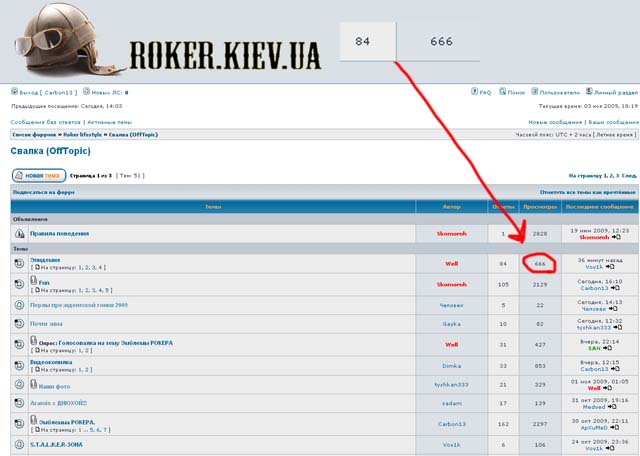This screenshot has width=640, height=456.
Task: Go to Список форумов breadcrumb
Action: [34, 134]
